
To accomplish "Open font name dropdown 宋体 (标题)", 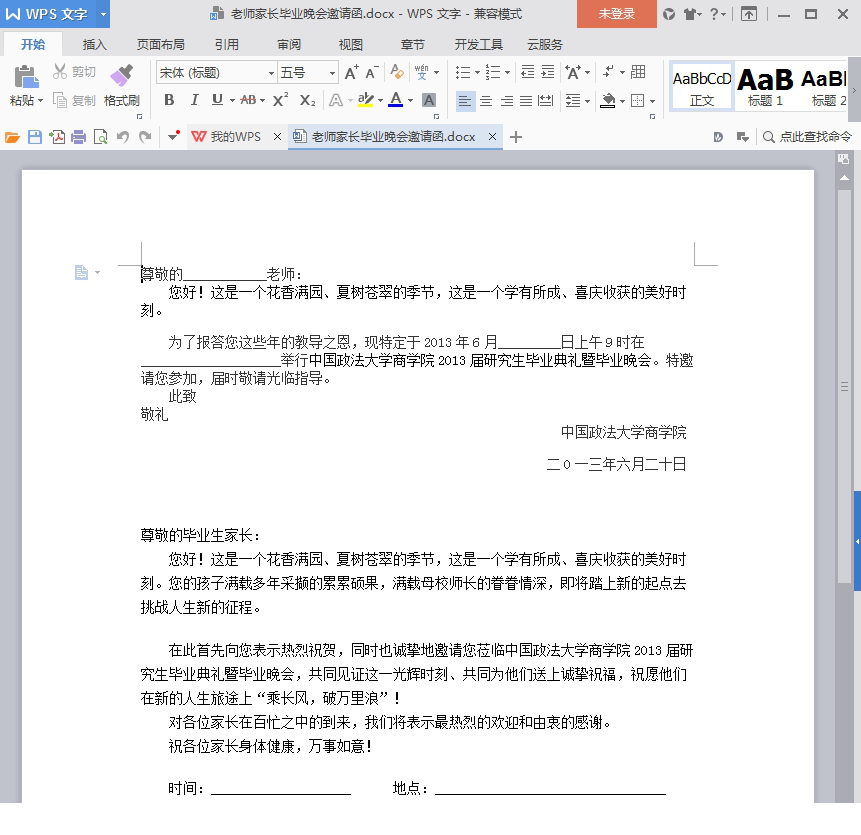I will 271,72.
